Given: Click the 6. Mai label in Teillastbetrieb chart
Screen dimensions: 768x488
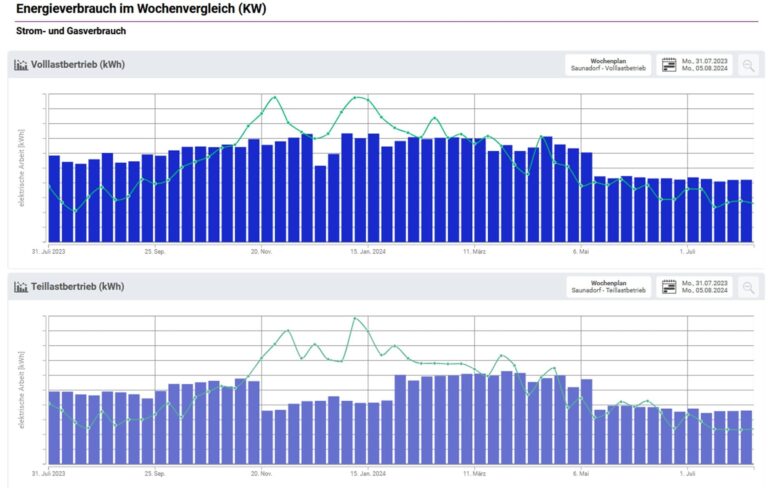Looking at the screenshot, I should (x=581, y=474).
